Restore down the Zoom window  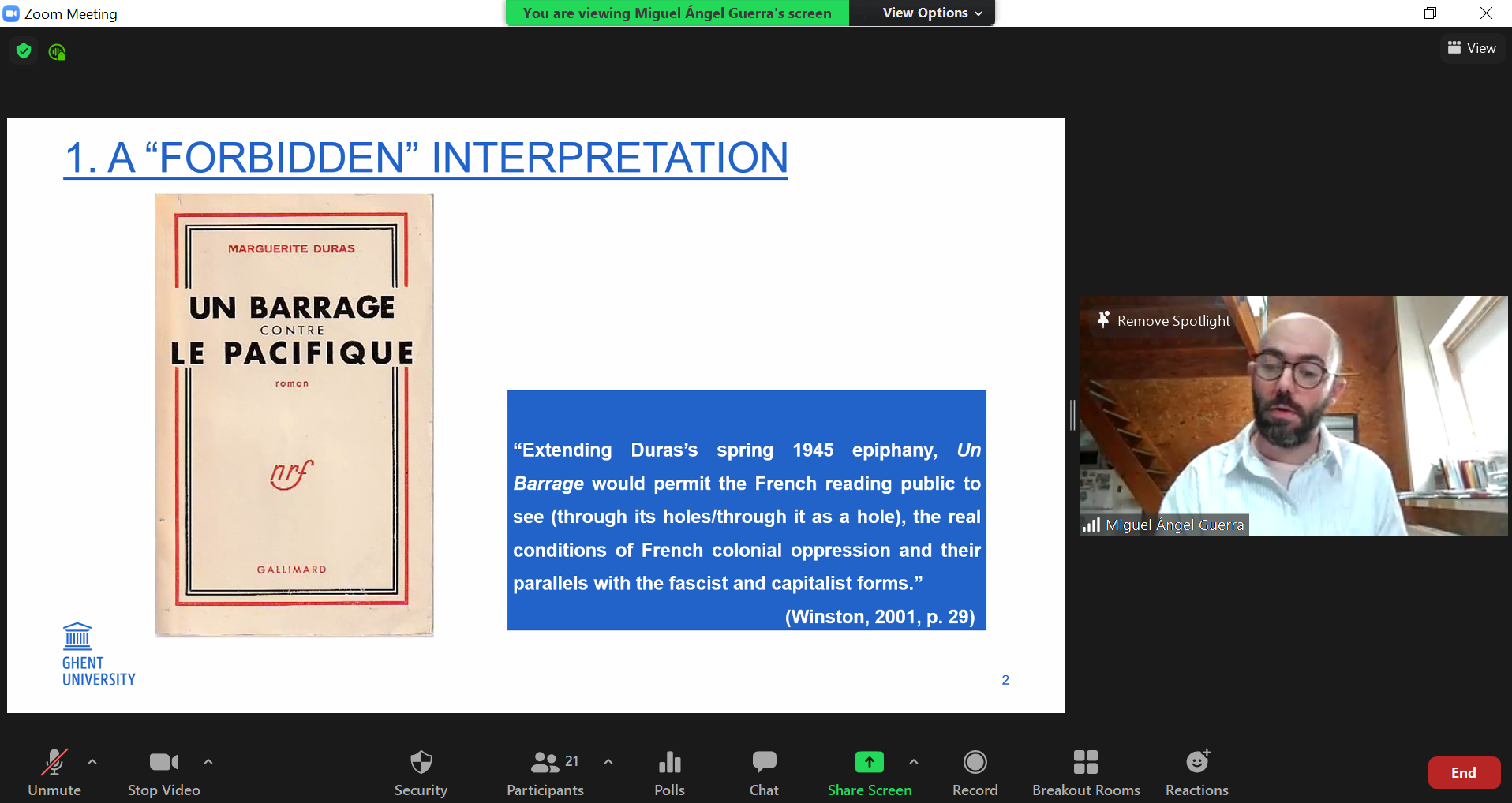tap(1430, 13)
